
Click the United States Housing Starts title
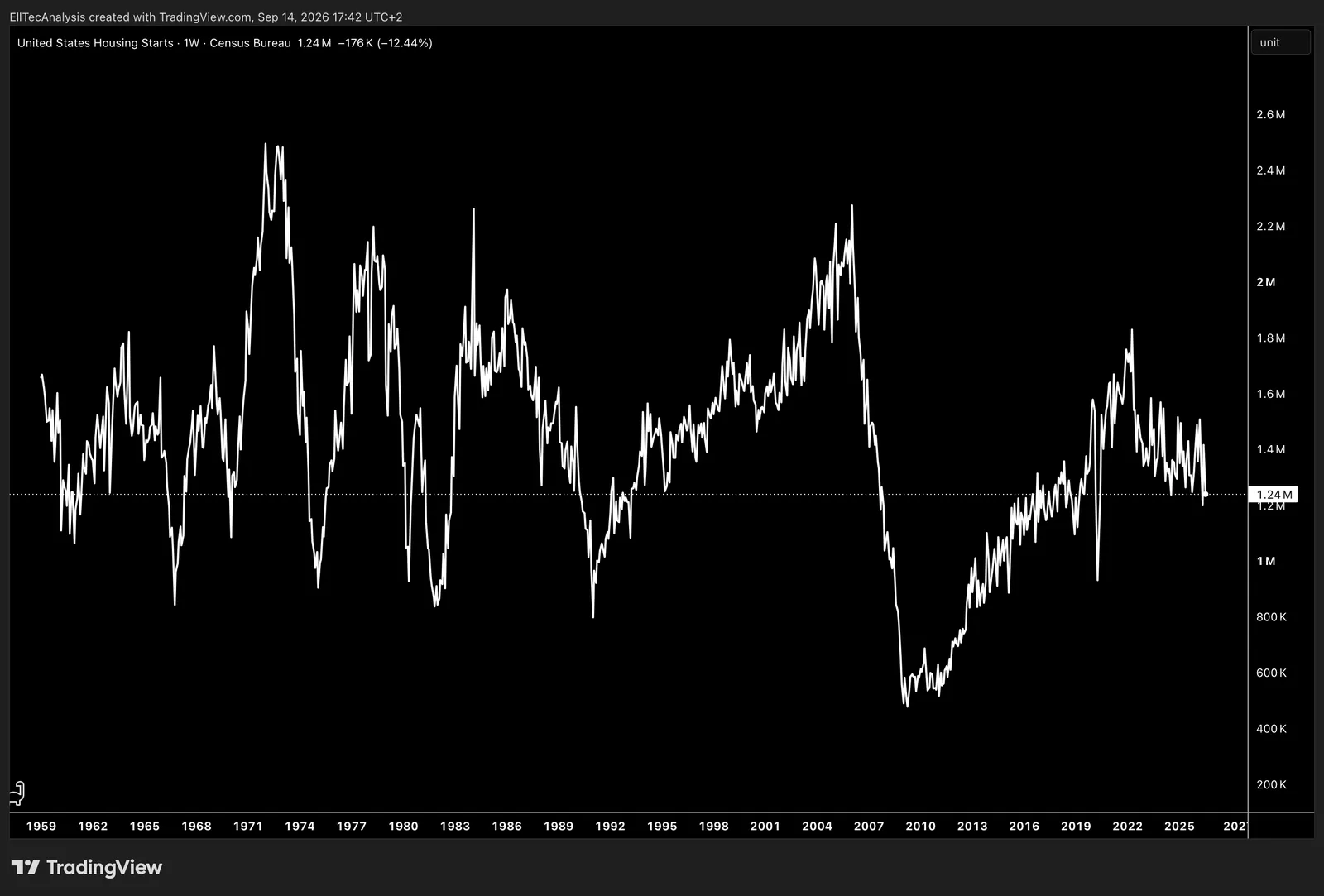pos(95,43)
